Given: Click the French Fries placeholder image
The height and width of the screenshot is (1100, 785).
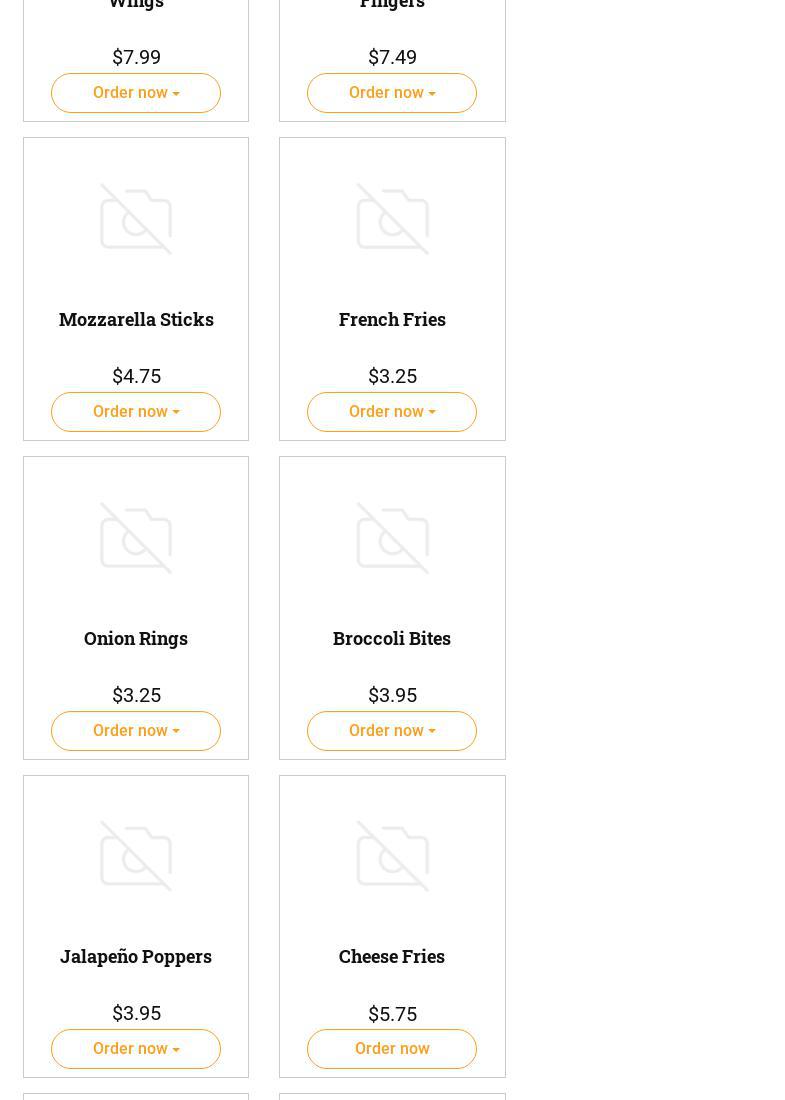Looking at the screenshot, I should pyautogui.click(x=392, y=219).
